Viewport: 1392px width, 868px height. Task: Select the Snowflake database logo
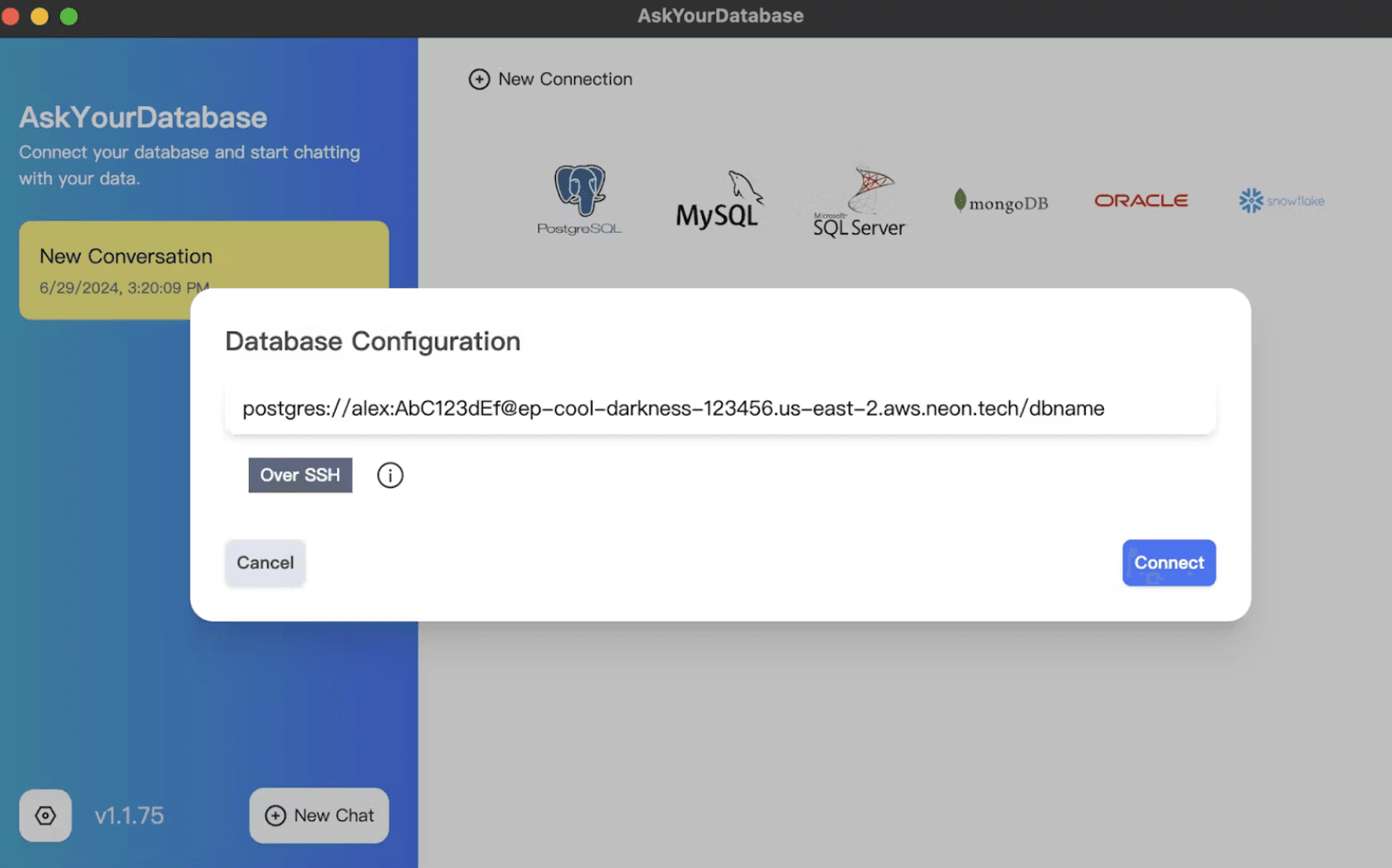click(x=1282, y=201)
